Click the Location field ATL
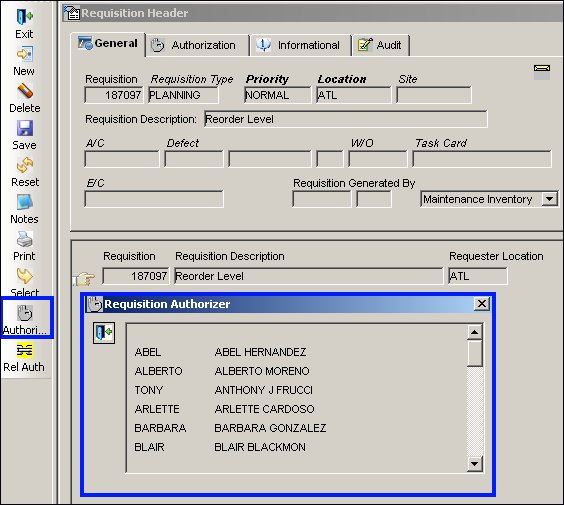 [x=354, y=95]
